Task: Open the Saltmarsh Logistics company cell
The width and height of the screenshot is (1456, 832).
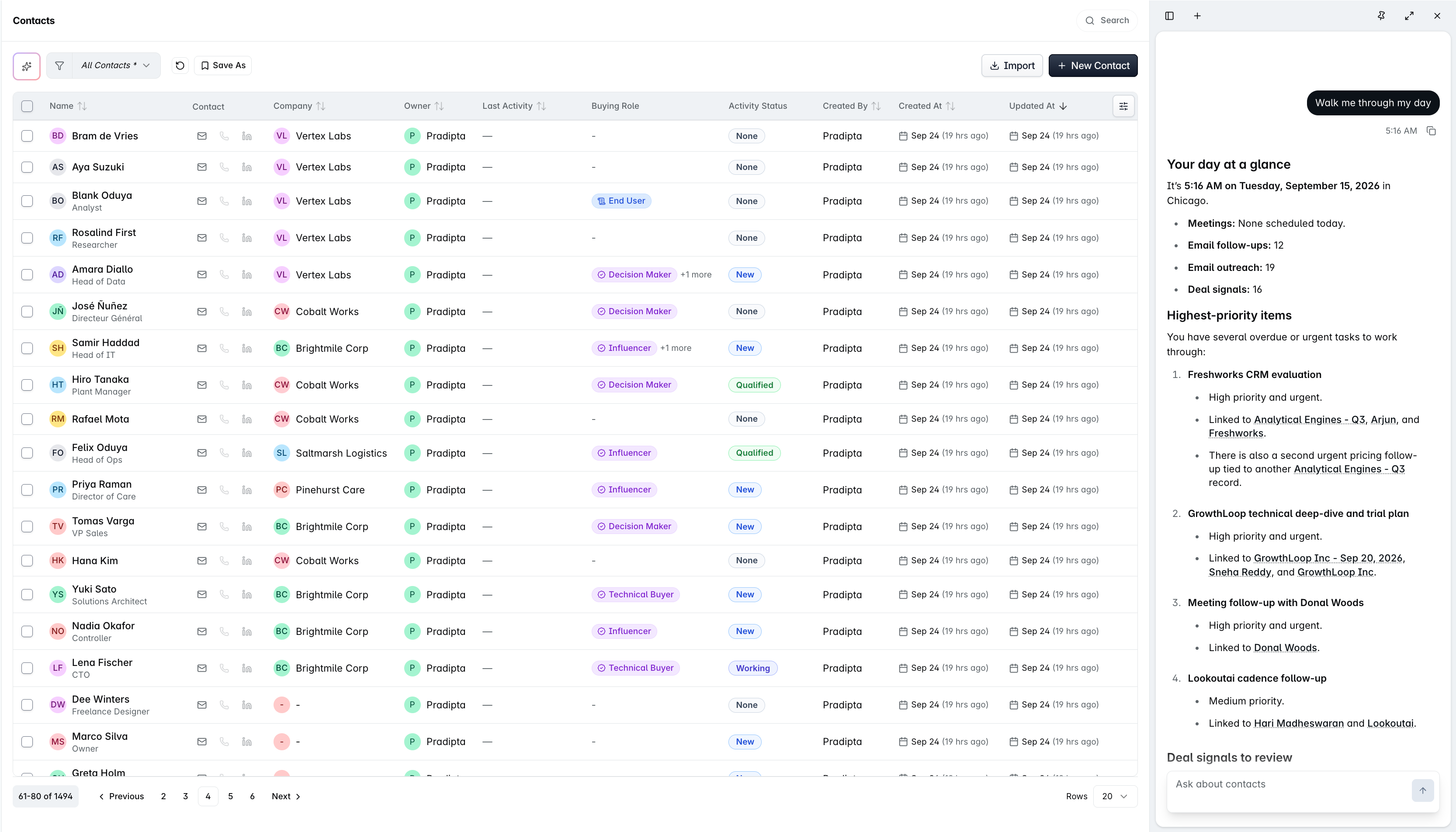Action: coord(330,453)
